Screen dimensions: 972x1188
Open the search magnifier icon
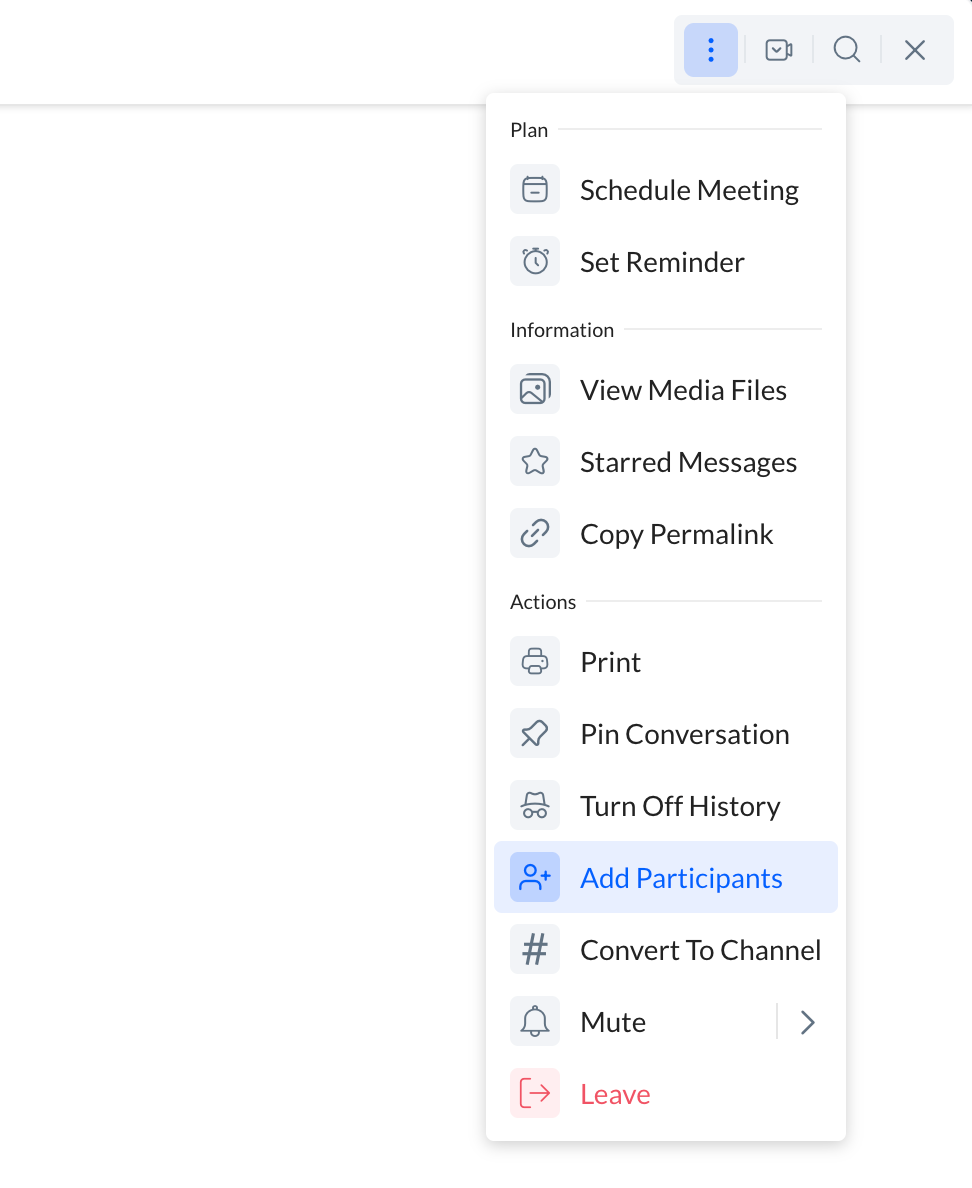pos(846,50)
